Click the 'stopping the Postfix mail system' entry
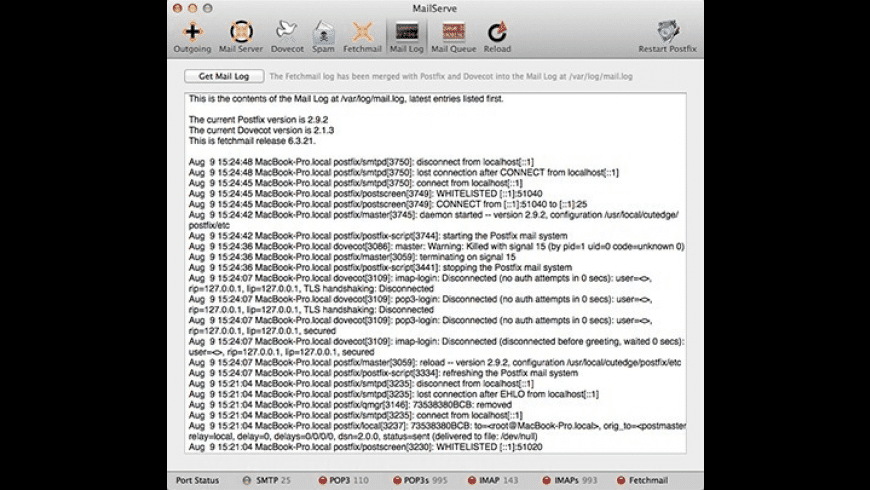This screenshot has height=490, width=870. tap(380, 267)
